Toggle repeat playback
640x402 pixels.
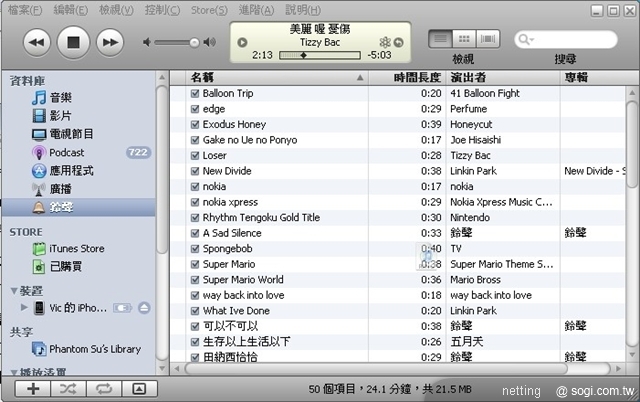coord(104,389)
